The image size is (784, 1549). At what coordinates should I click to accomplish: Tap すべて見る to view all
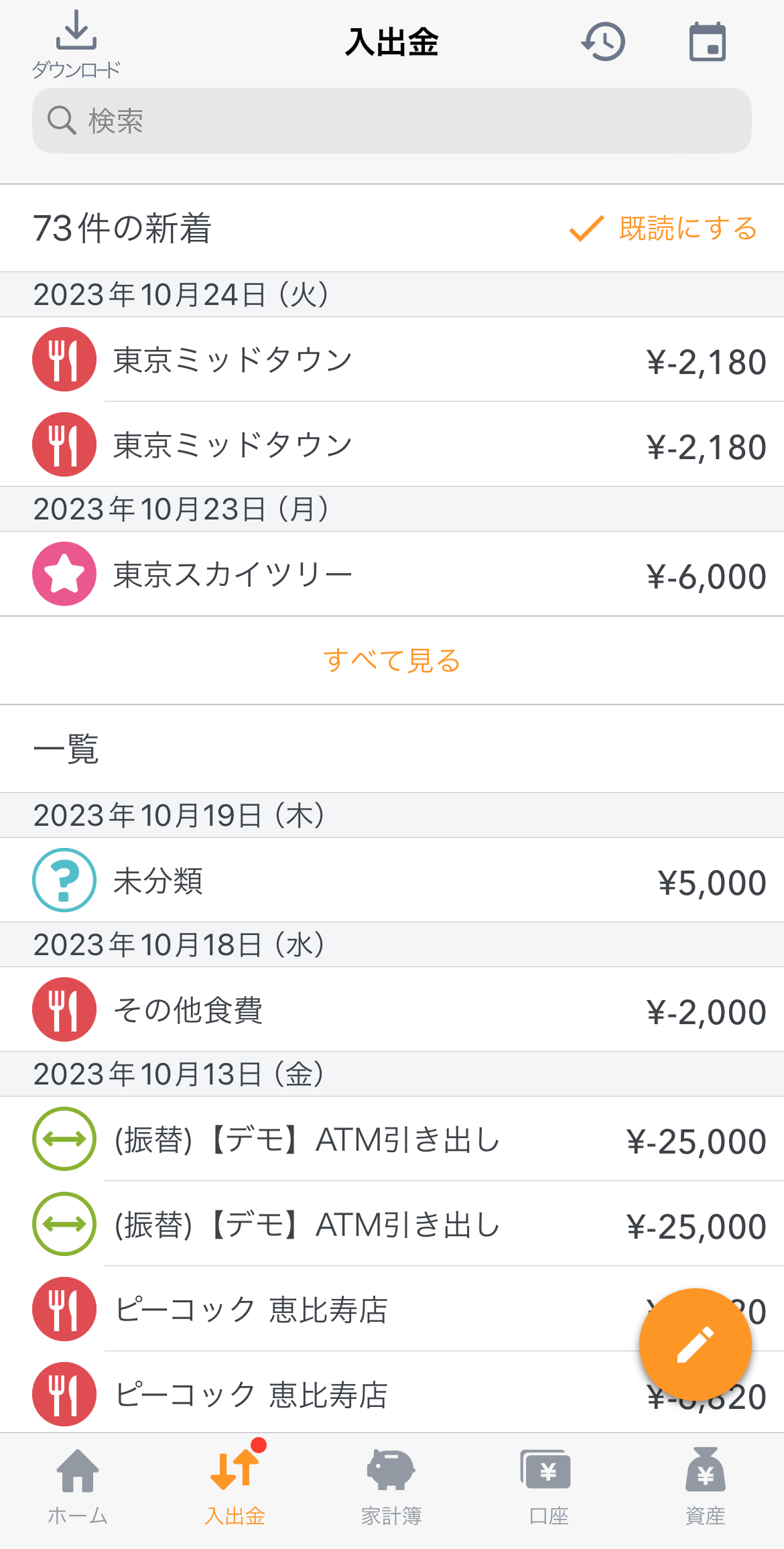click(392, 660)
